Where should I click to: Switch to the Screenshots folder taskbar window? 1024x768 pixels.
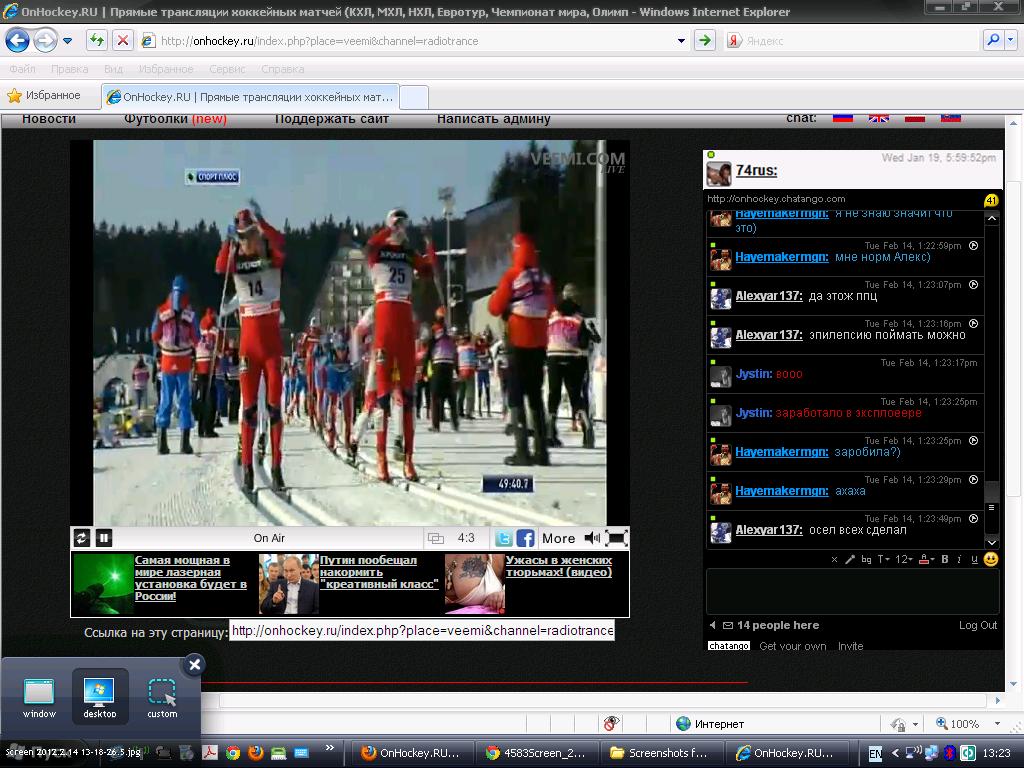[660, 753]
